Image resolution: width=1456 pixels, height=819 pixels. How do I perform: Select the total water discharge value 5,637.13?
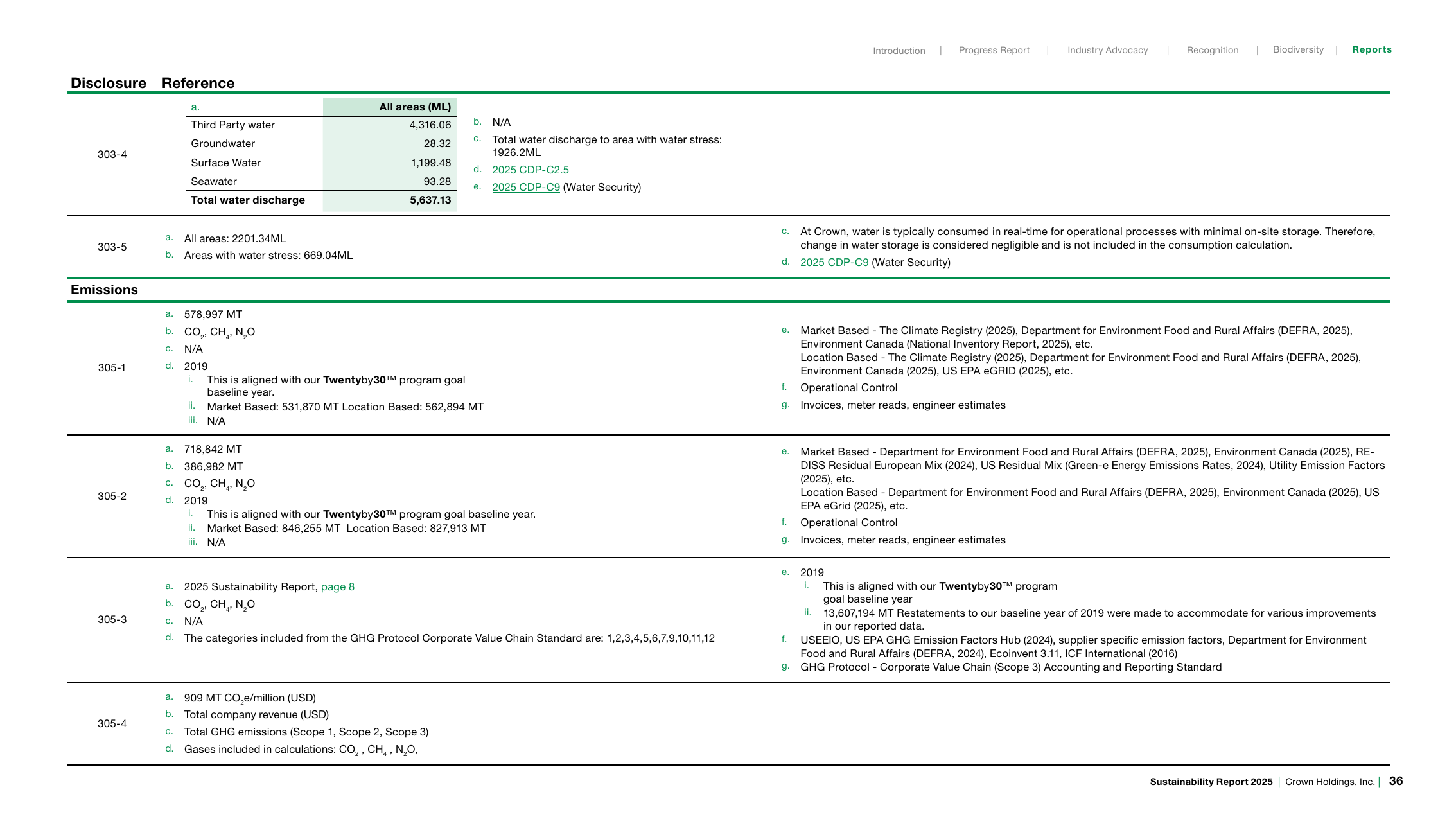[x=430, y=200]
